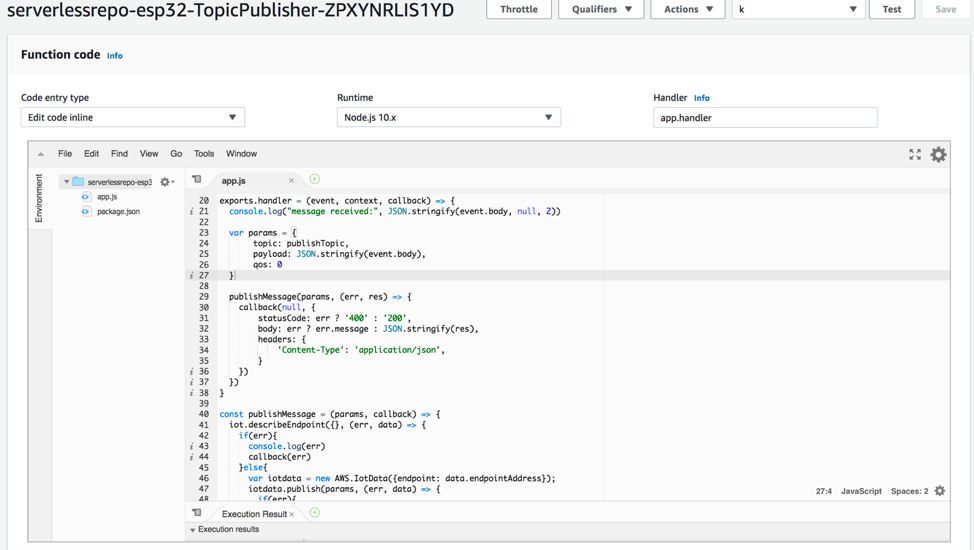Open the Runtime Node.js 10.x dropdown
The image size is (974, 550).
pos(448,117)
